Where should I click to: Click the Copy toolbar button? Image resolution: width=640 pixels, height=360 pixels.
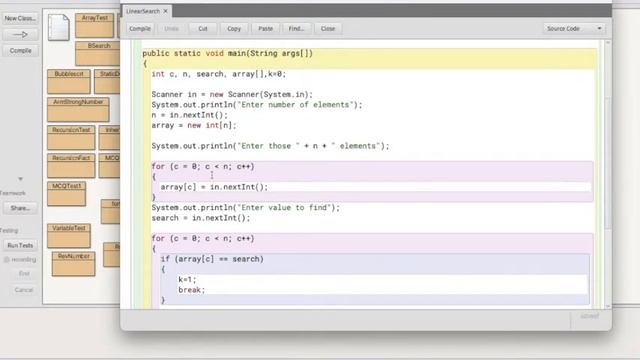click(x=234, y=29)
